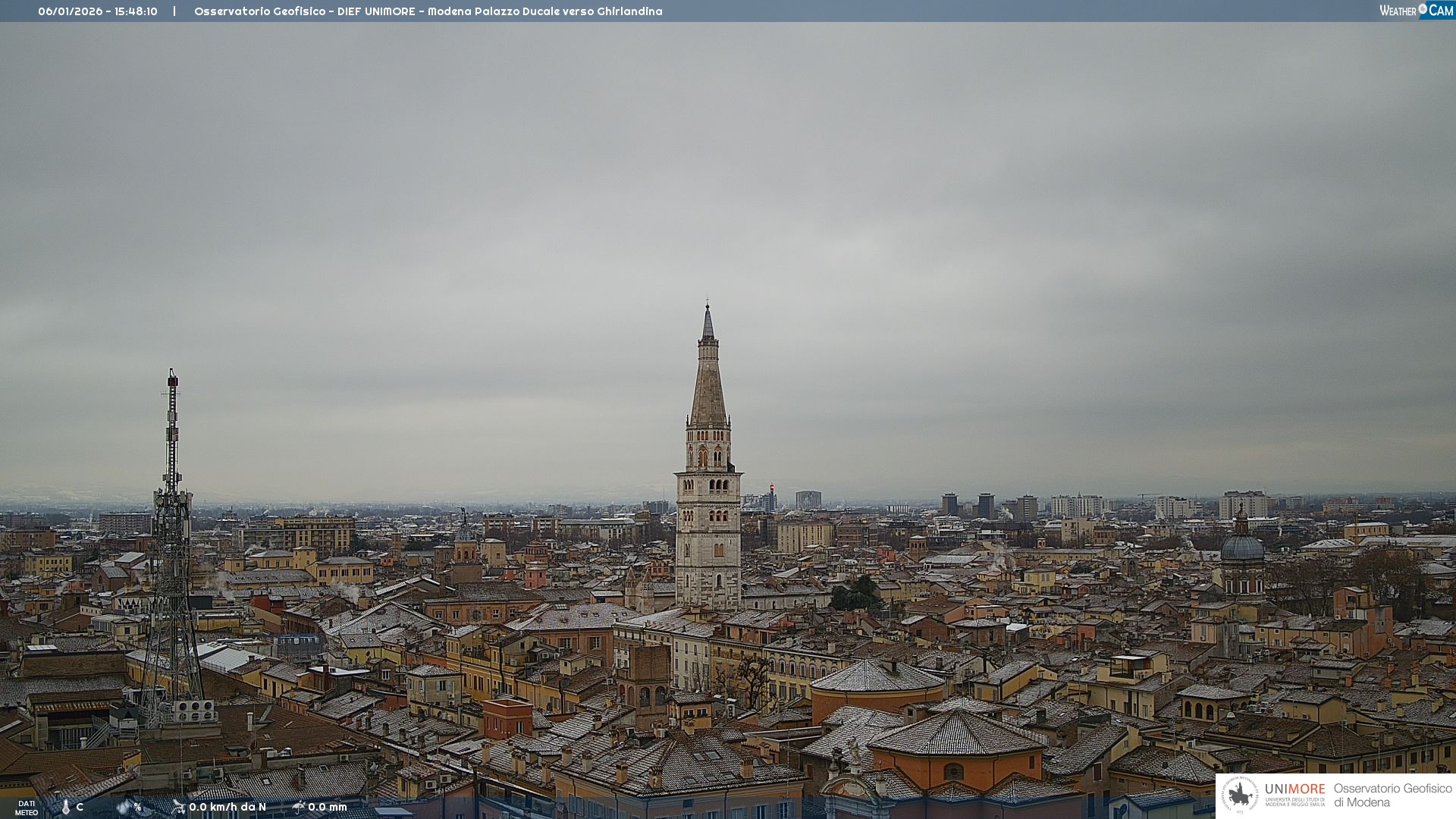
Task: Click the UNIMORE university seal emblem
Action: 1240,795
